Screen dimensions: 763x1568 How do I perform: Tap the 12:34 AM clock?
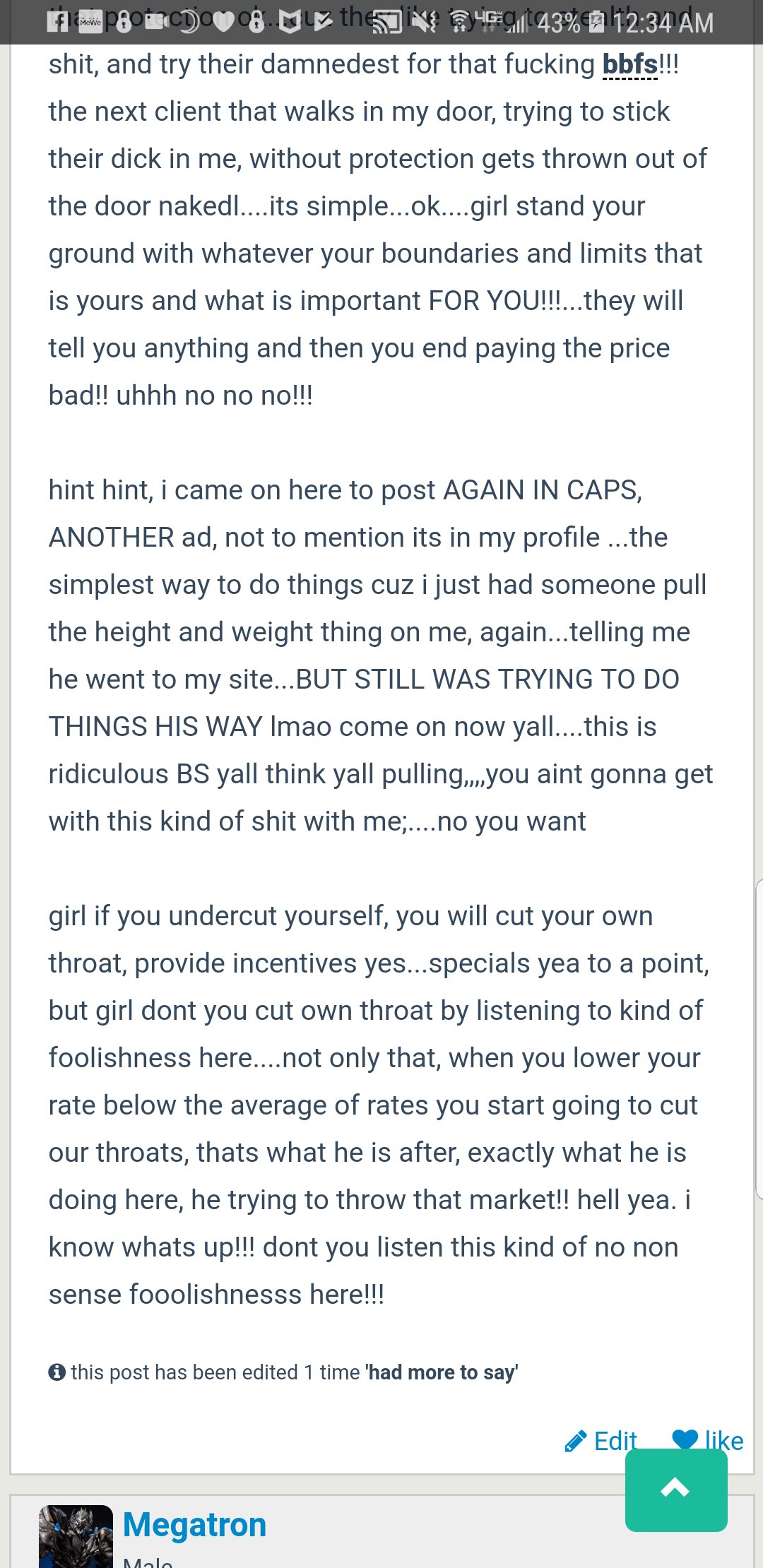tap(663, 23)
